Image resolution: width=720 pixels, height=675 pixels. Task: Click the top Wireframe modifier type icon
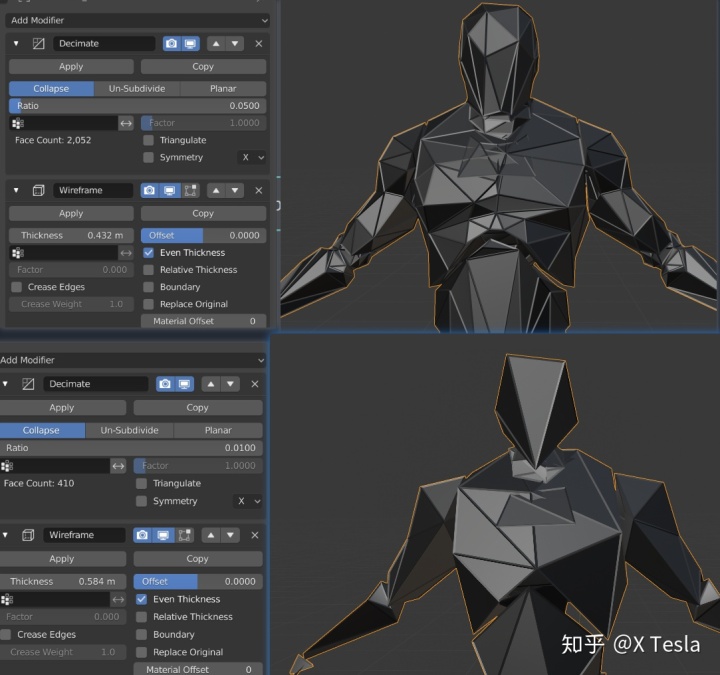pyautogui.click(x=39, y=191)
